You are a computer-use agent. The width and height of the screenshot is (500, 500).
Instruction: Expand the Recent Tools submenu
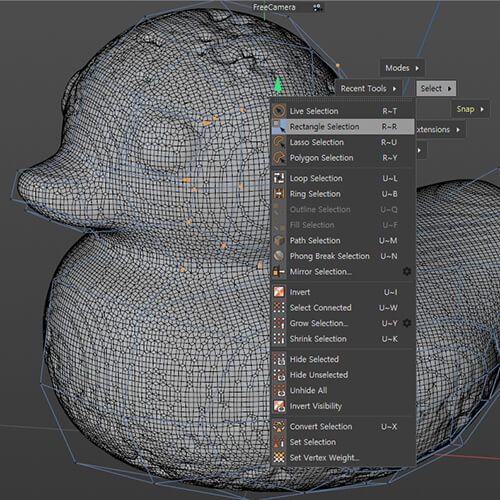[368, 89]
